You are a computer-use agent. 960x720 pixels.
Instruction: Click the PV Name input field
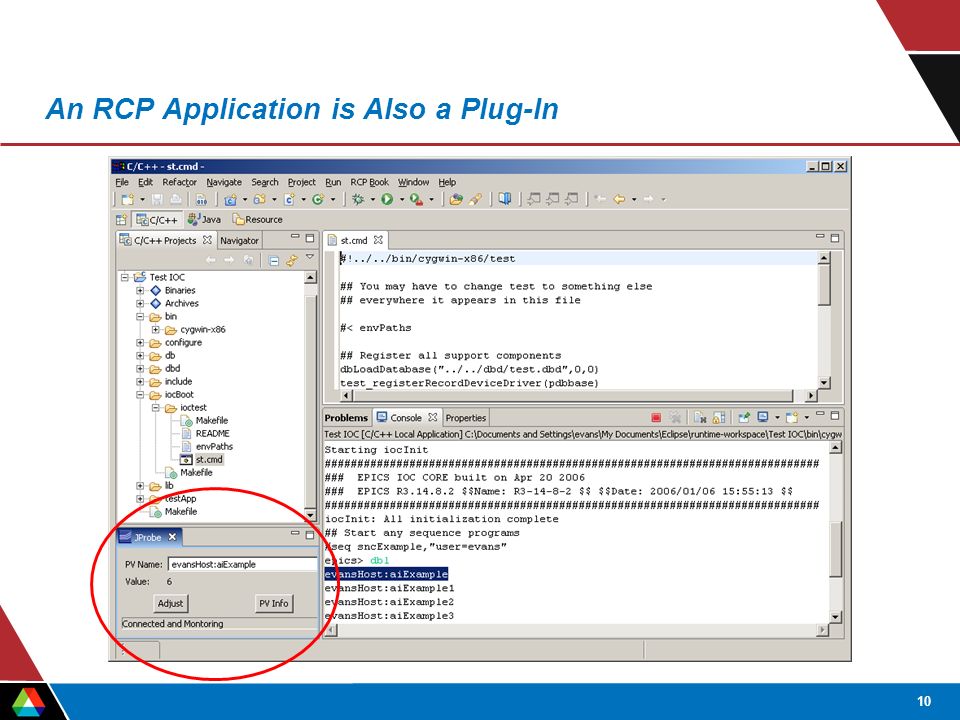(x=242, y=564)
